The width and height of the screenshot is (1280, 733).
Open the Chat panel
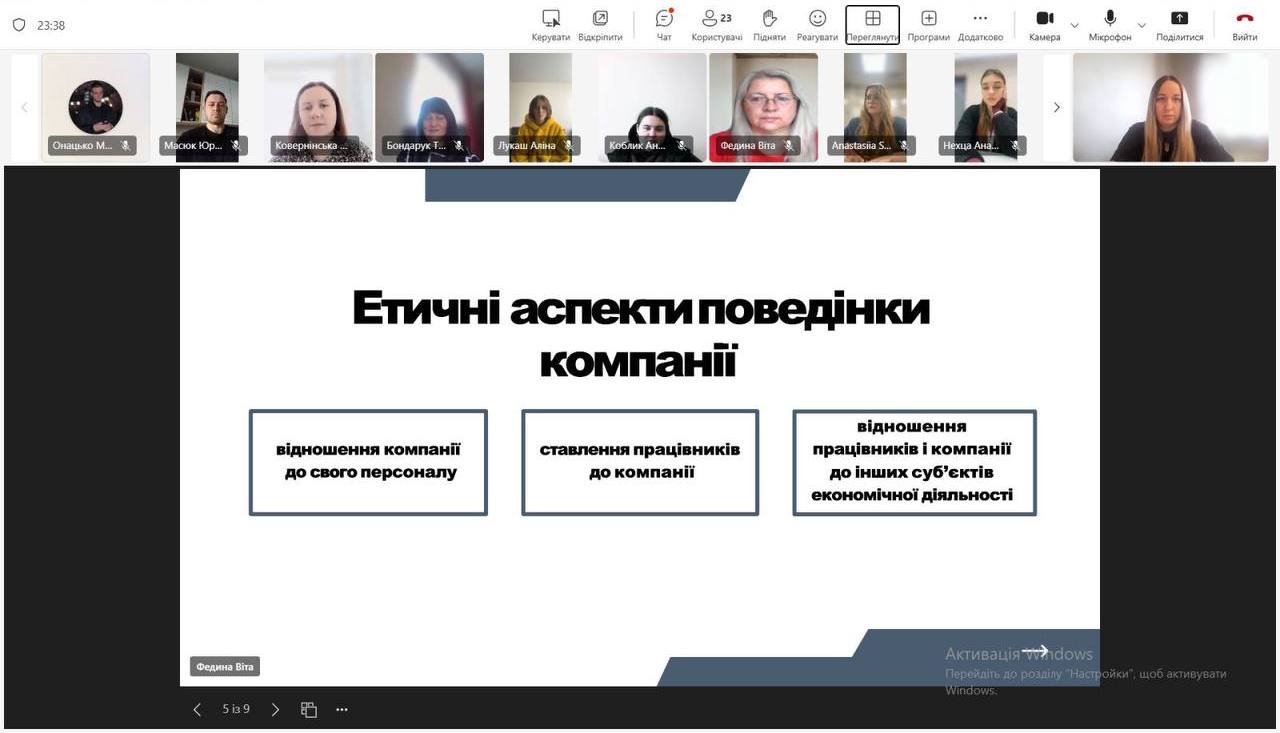pyautogui.click(x=664, y=24)
